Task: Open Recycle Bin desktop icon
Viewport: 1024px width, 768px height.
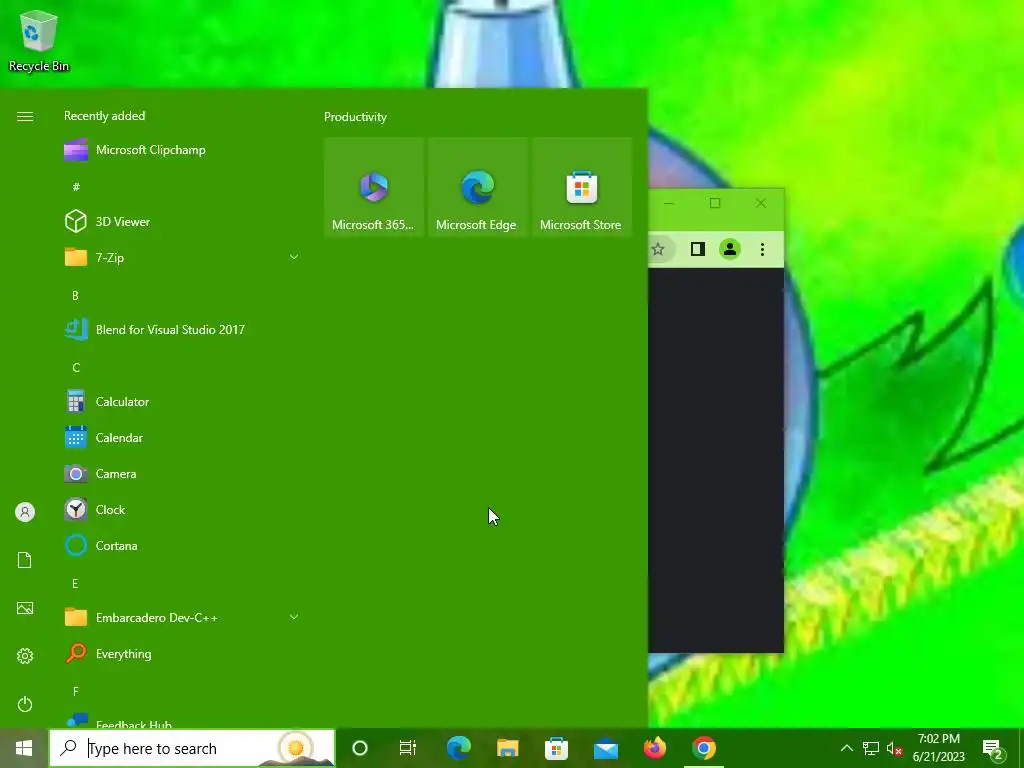Action: (39, 39)
